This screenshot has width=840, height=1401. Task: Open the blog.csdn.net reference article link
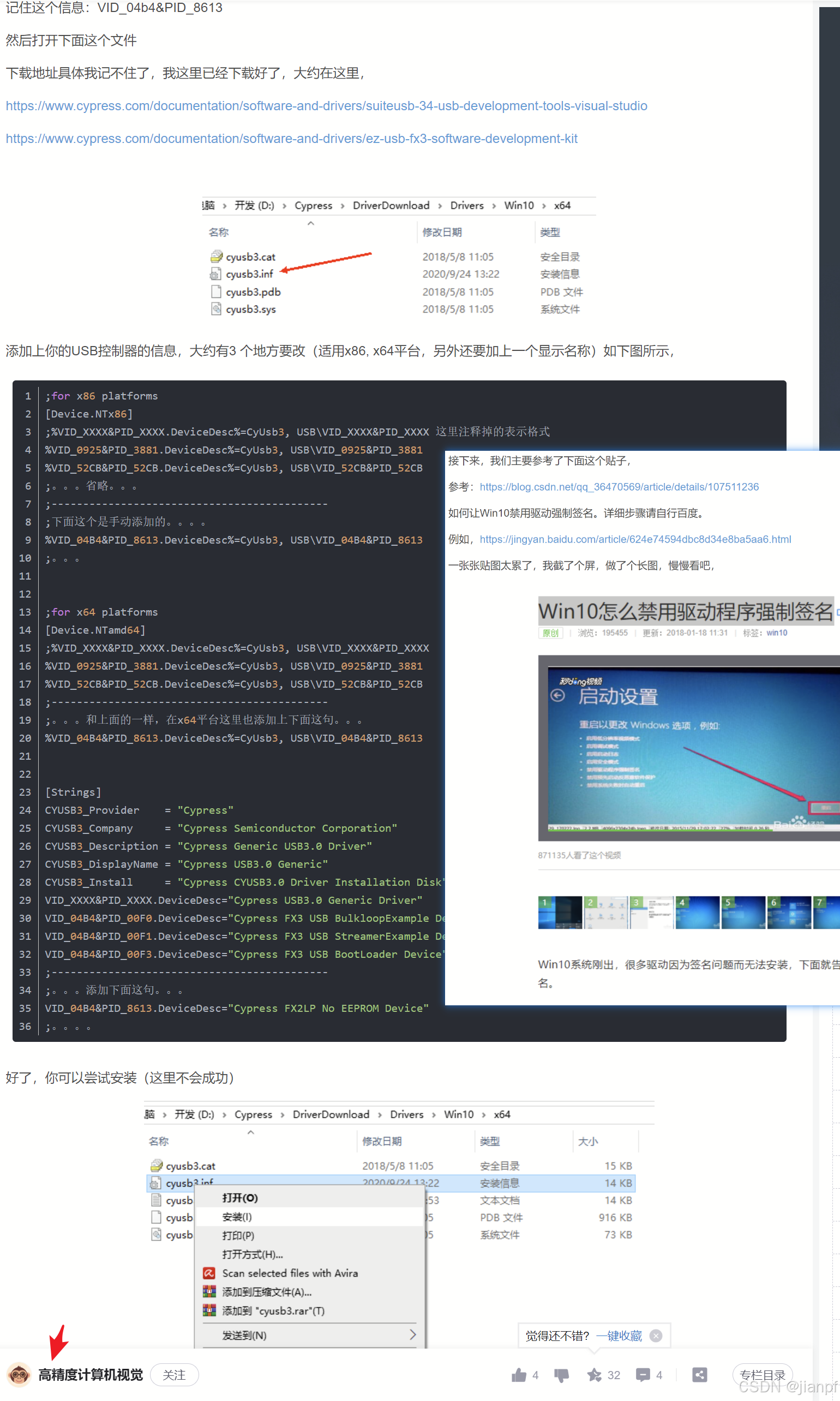click(x=619, y=487)
